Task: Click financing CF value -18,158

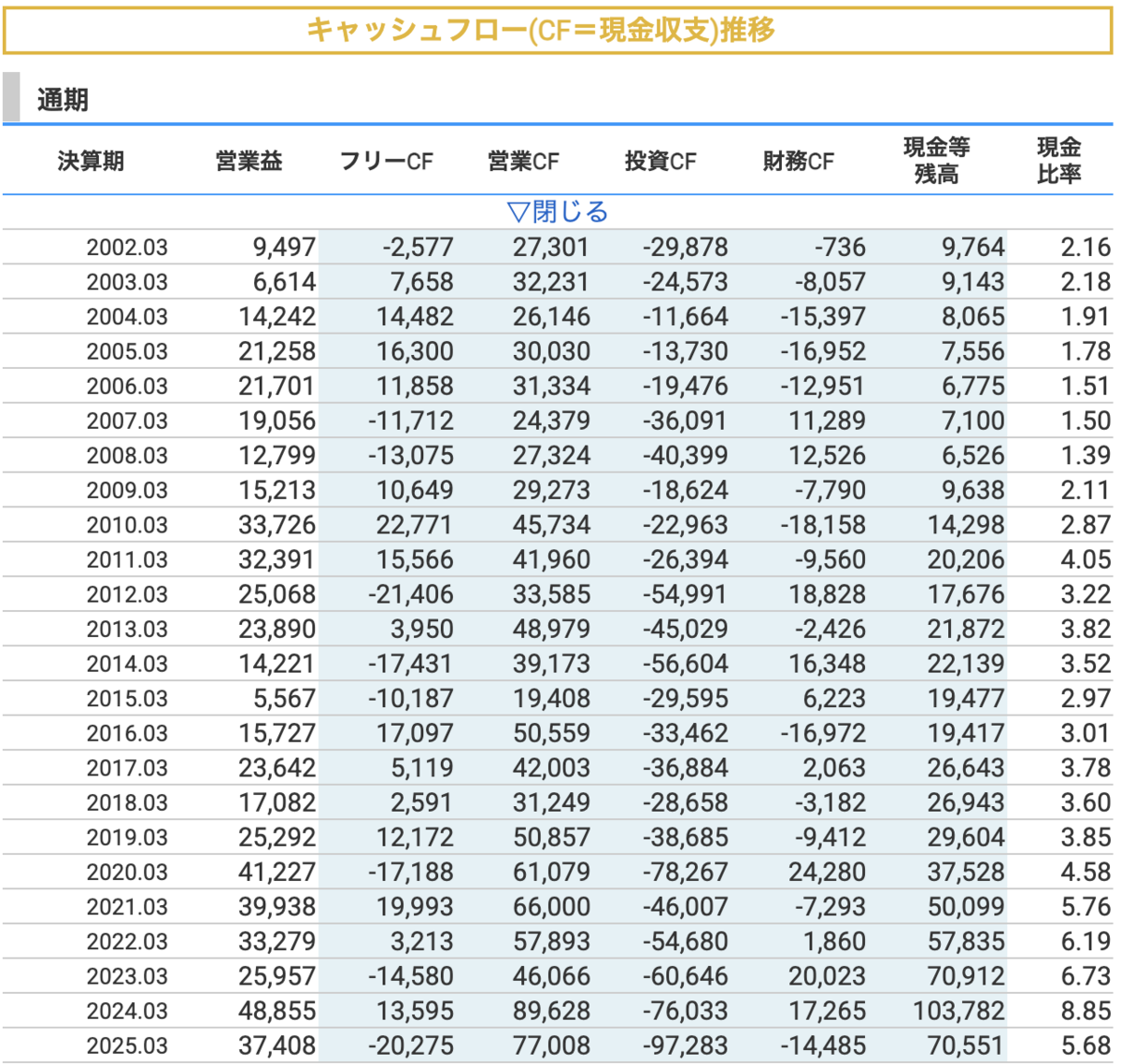Action: click(823, 525)
